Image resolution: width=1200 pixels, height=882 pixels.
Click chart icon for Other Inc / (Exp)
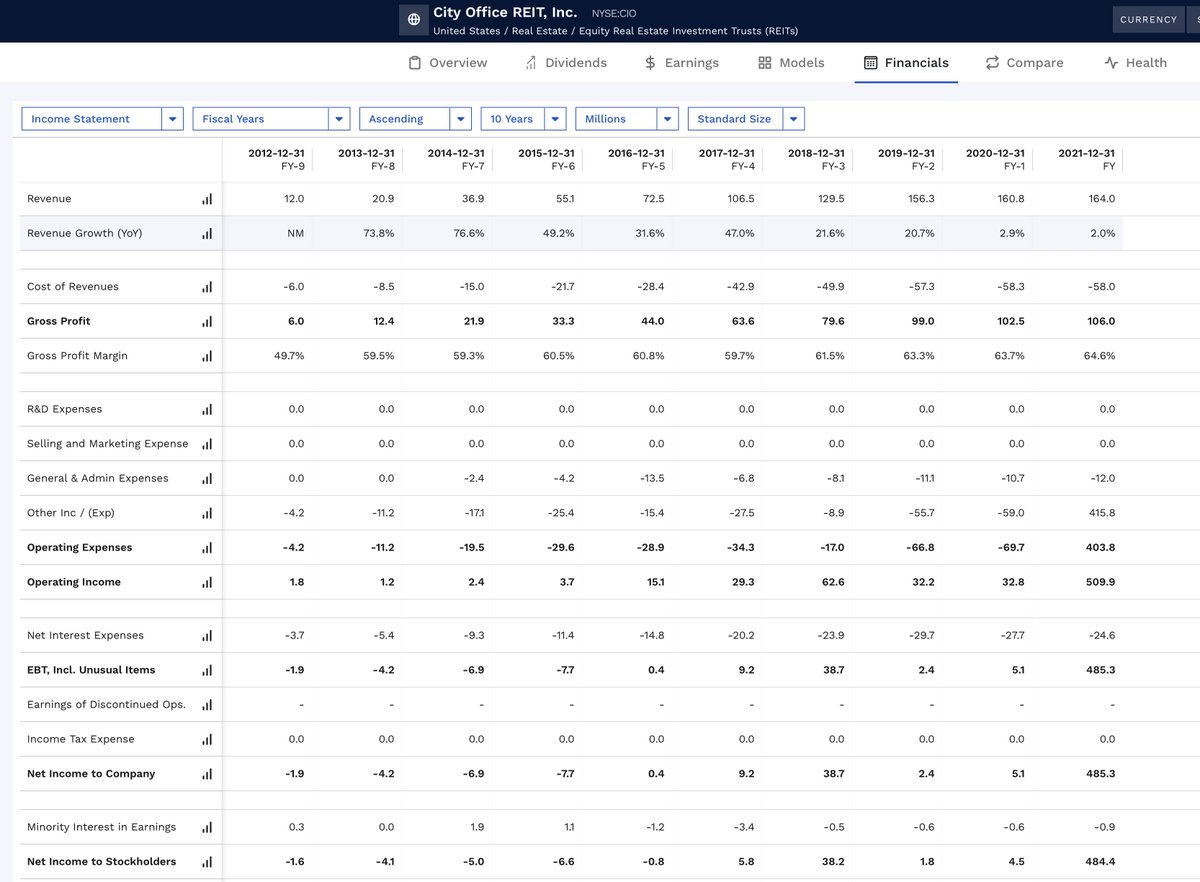coord(207,513)
